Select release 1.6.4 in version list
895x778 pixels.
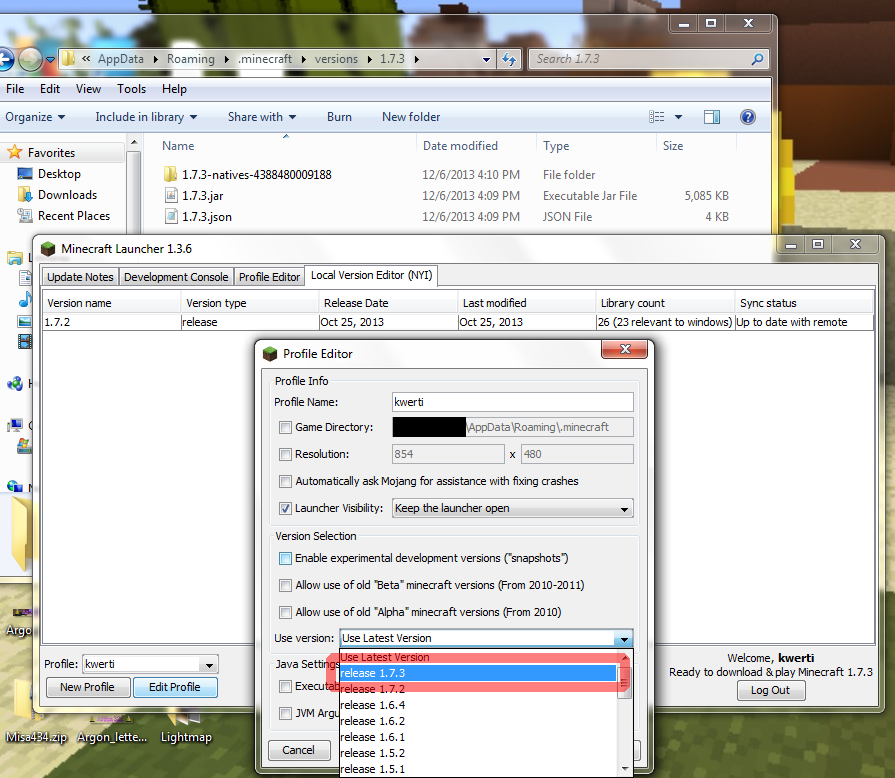coord(478,705)
